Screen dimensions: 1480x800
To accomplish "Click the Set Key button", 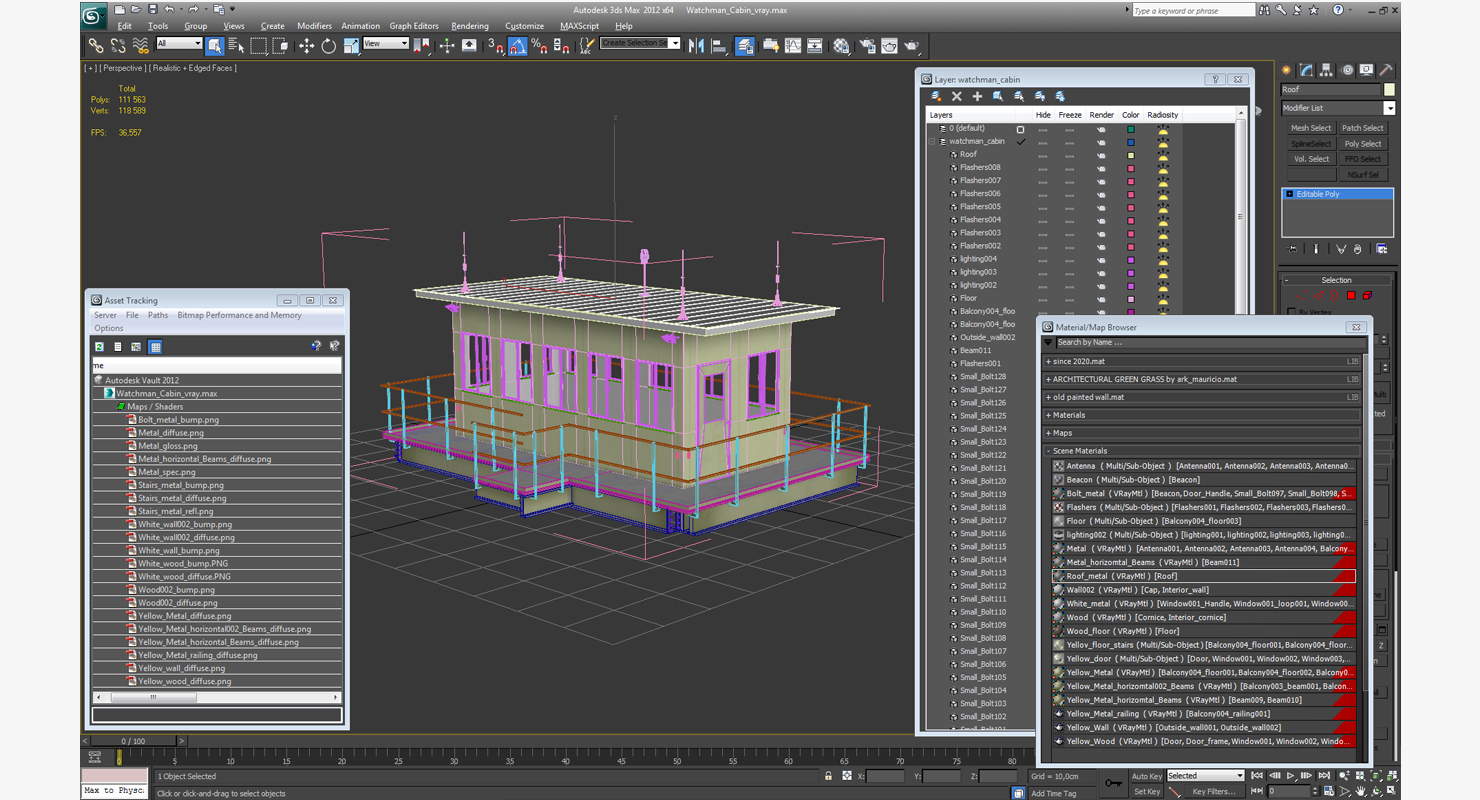I will (1147, 792).
